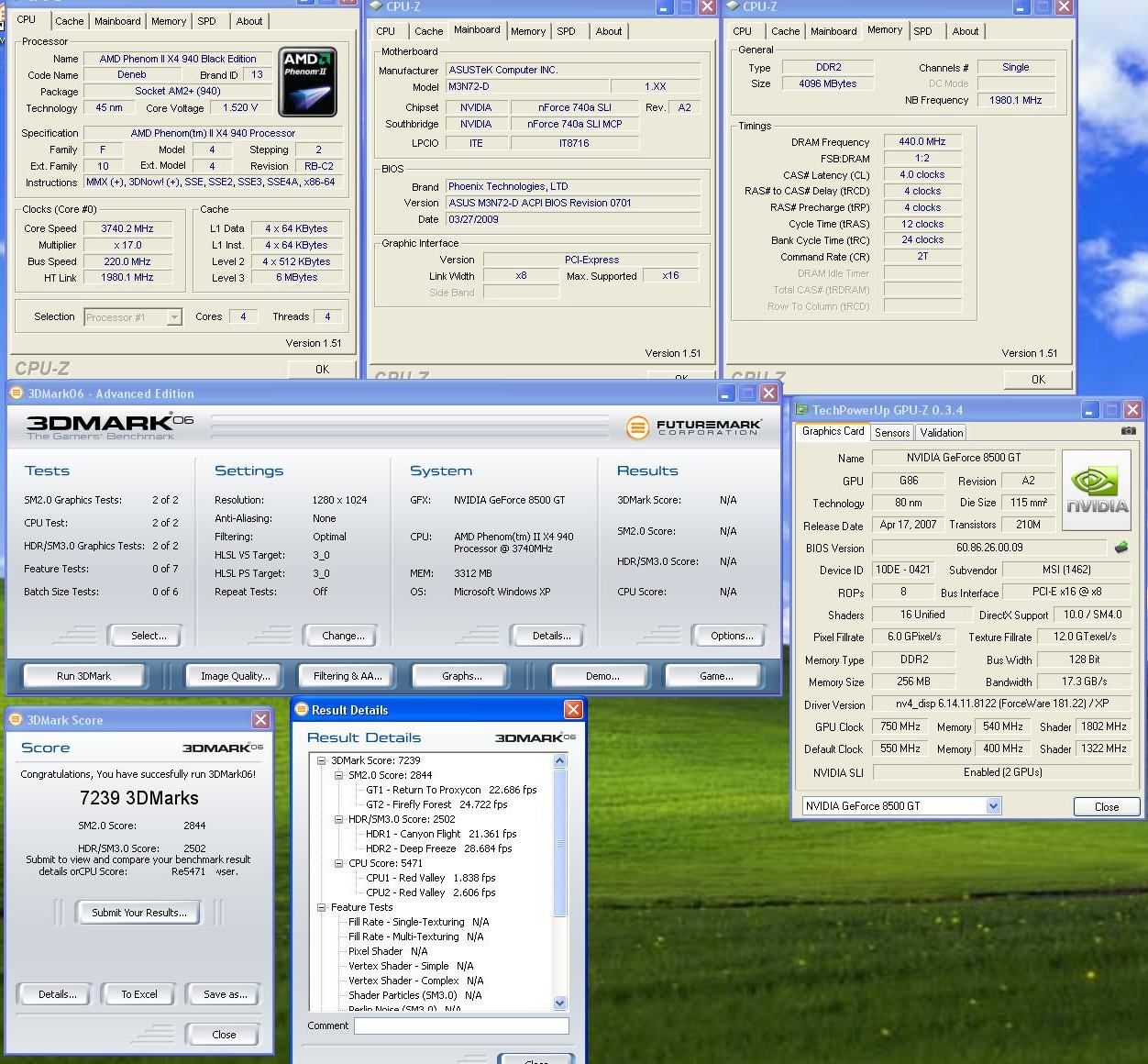Click the GPU-Z Close button
The width and height of the screenshot is (1148, 1064).
[1107, 807]
